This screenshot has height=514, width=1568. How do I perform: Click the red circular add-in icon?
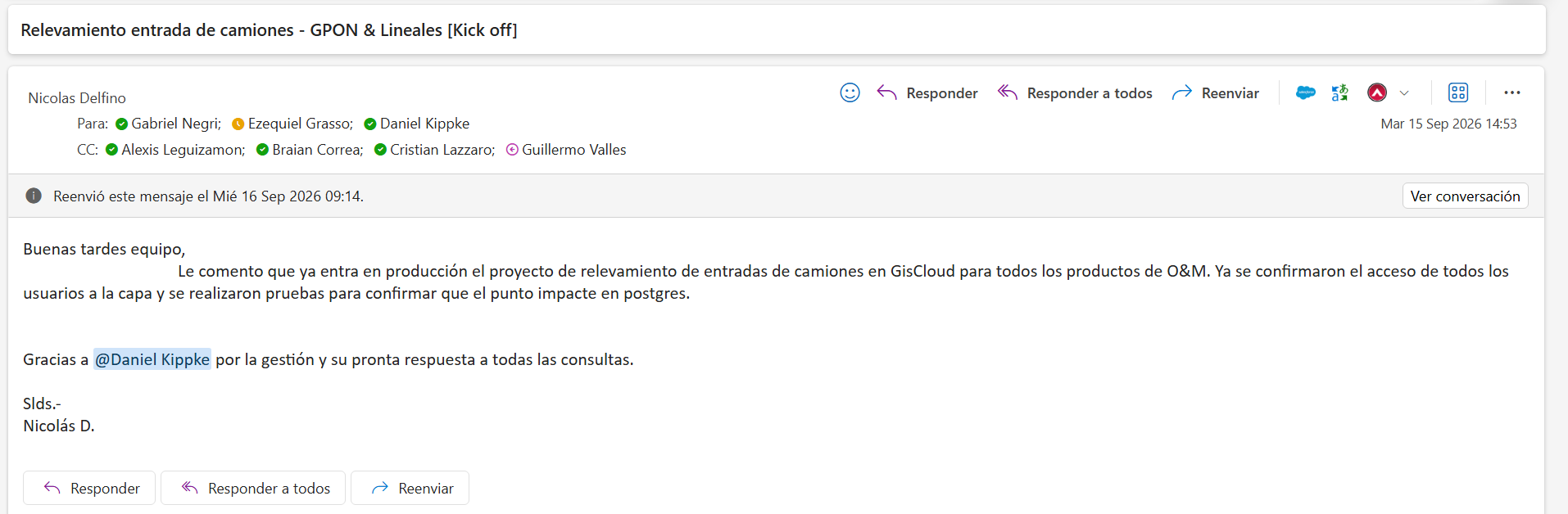click(x=1377, y=92)
